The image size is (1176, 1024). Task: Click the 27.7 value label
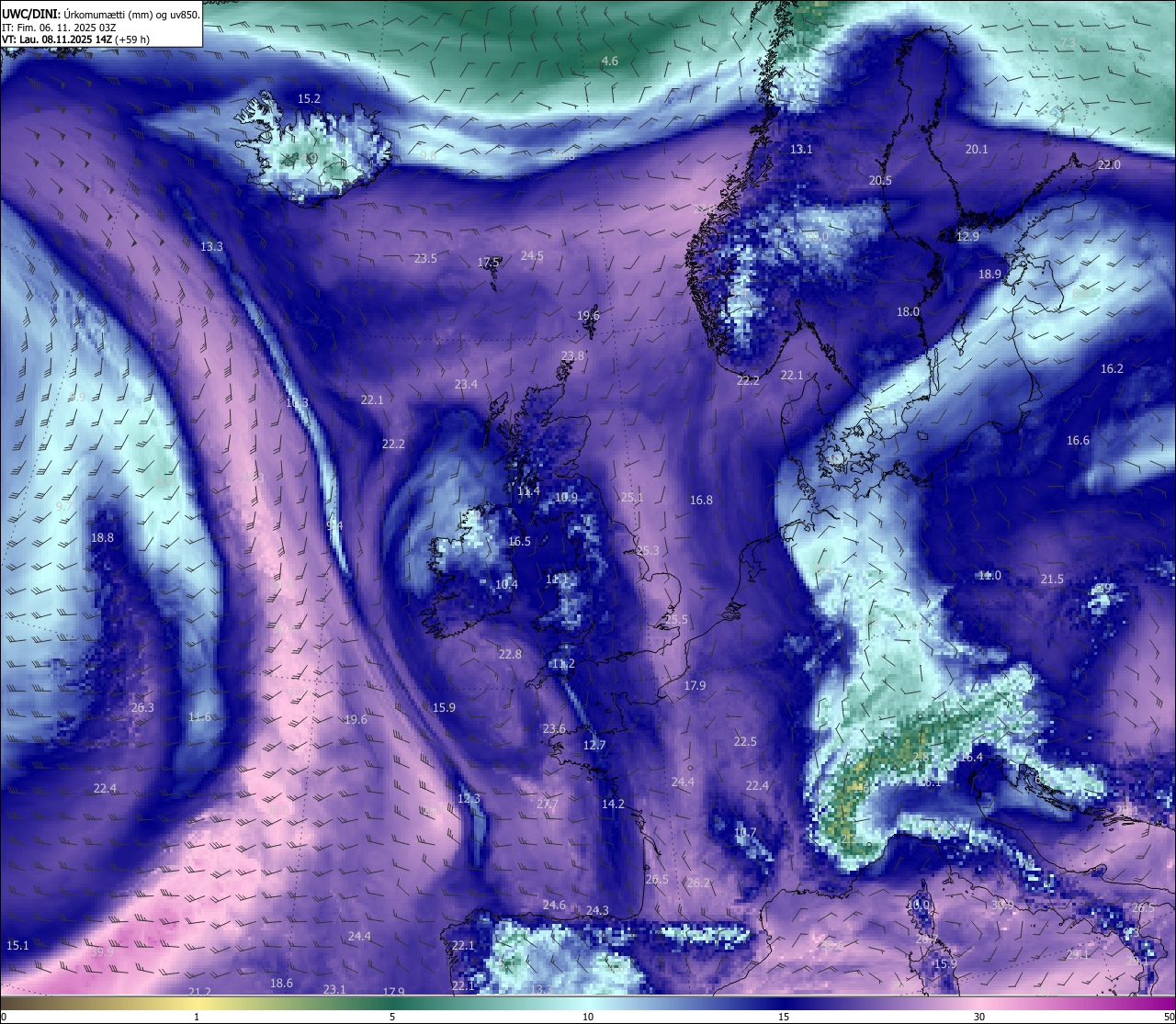[x=548, y=804]
